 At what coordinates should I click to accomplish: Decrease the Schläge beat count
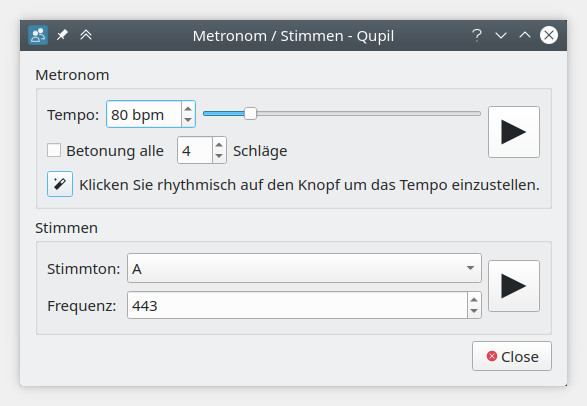click(x=219, y=156)
